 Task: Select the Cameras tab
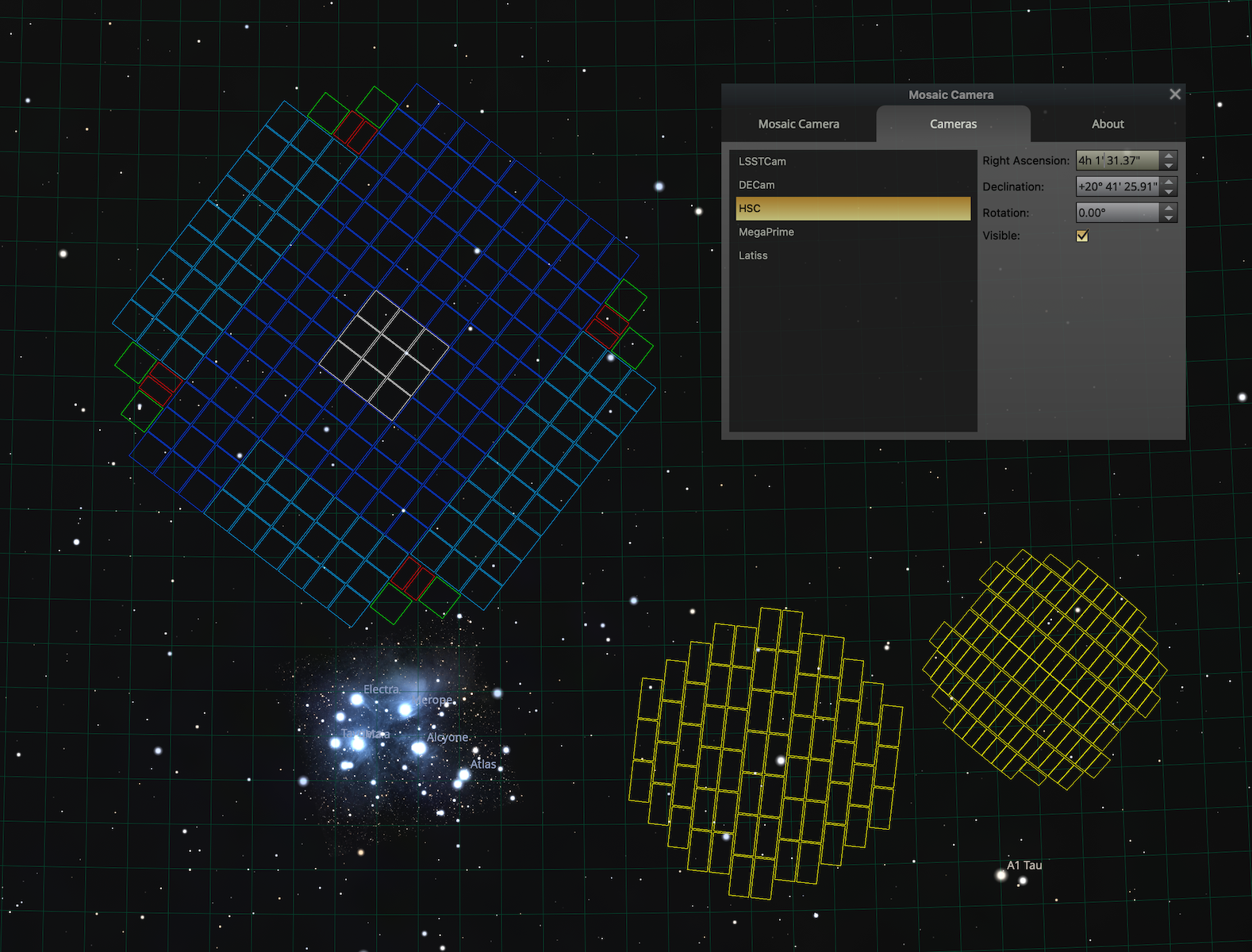point(953,124)
